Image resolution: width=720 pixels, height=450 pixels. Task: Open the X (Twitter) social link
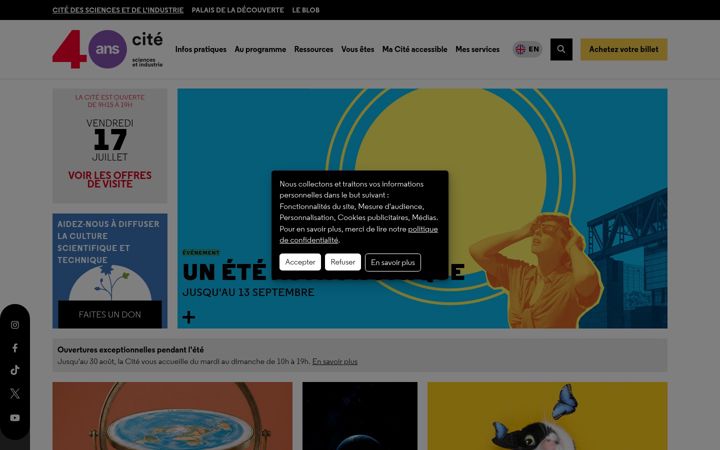pyautogui.click(x=15, y=394)
